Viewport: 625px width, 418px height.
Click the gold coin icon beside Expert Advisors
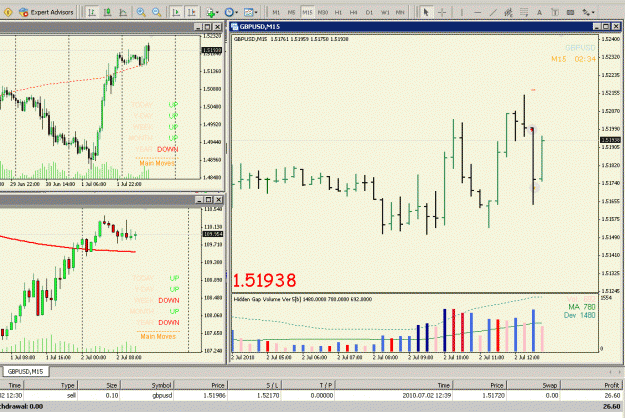(x=8, y=12)
